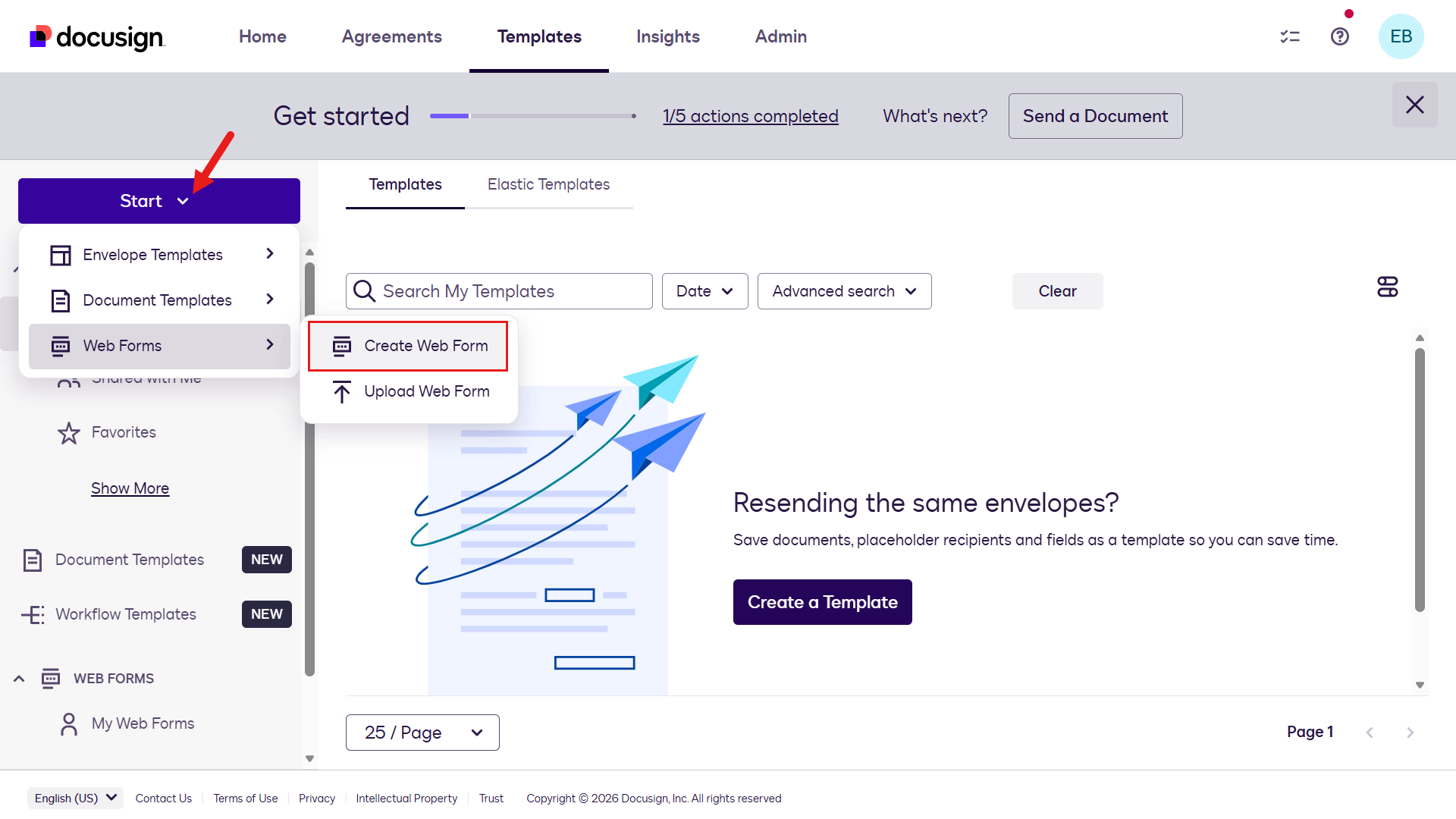
Task: Open Favorites in sidebar
Action: 124,432
